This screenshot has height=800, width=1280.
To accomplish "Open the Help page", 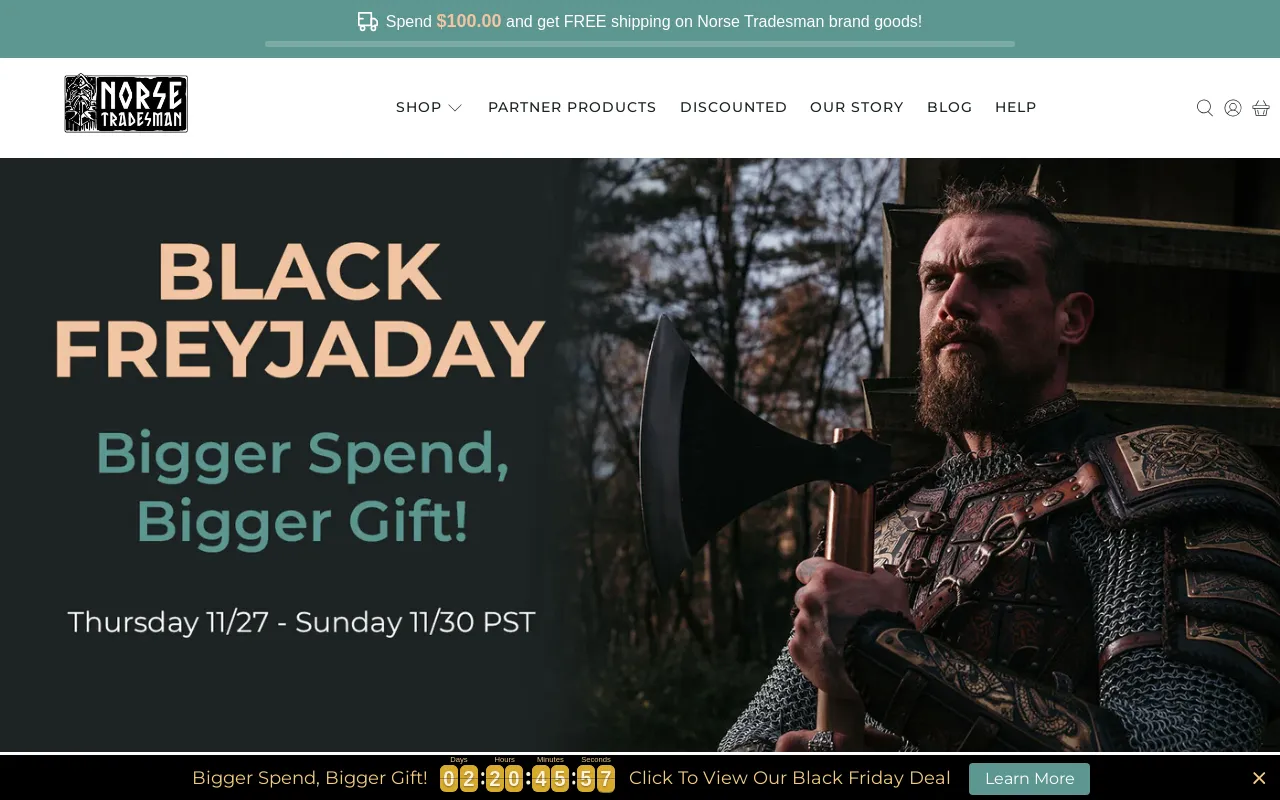I will tap(1015, 107).
